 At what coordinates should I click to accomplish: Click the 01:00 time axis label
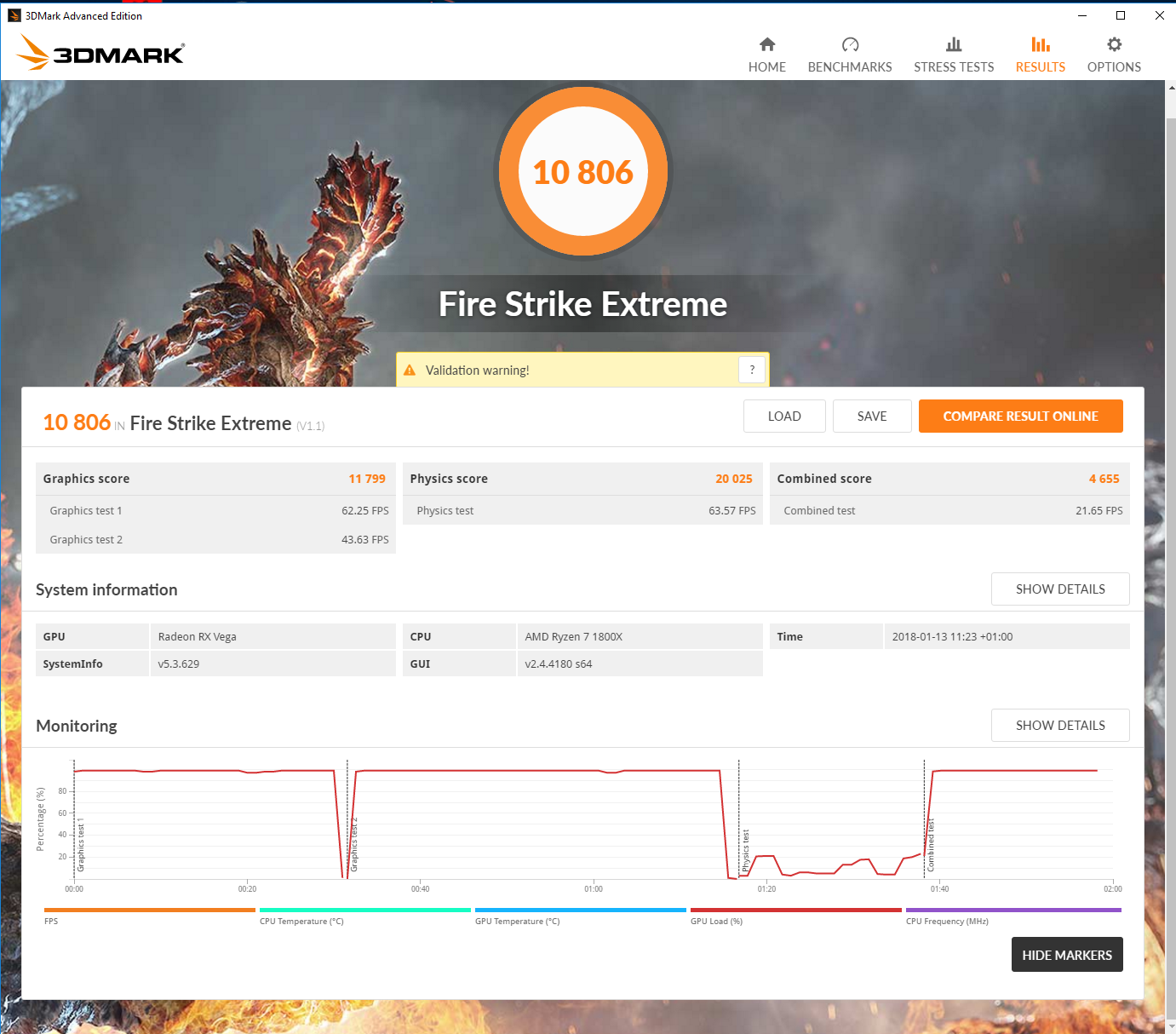[x=594, y=889]
